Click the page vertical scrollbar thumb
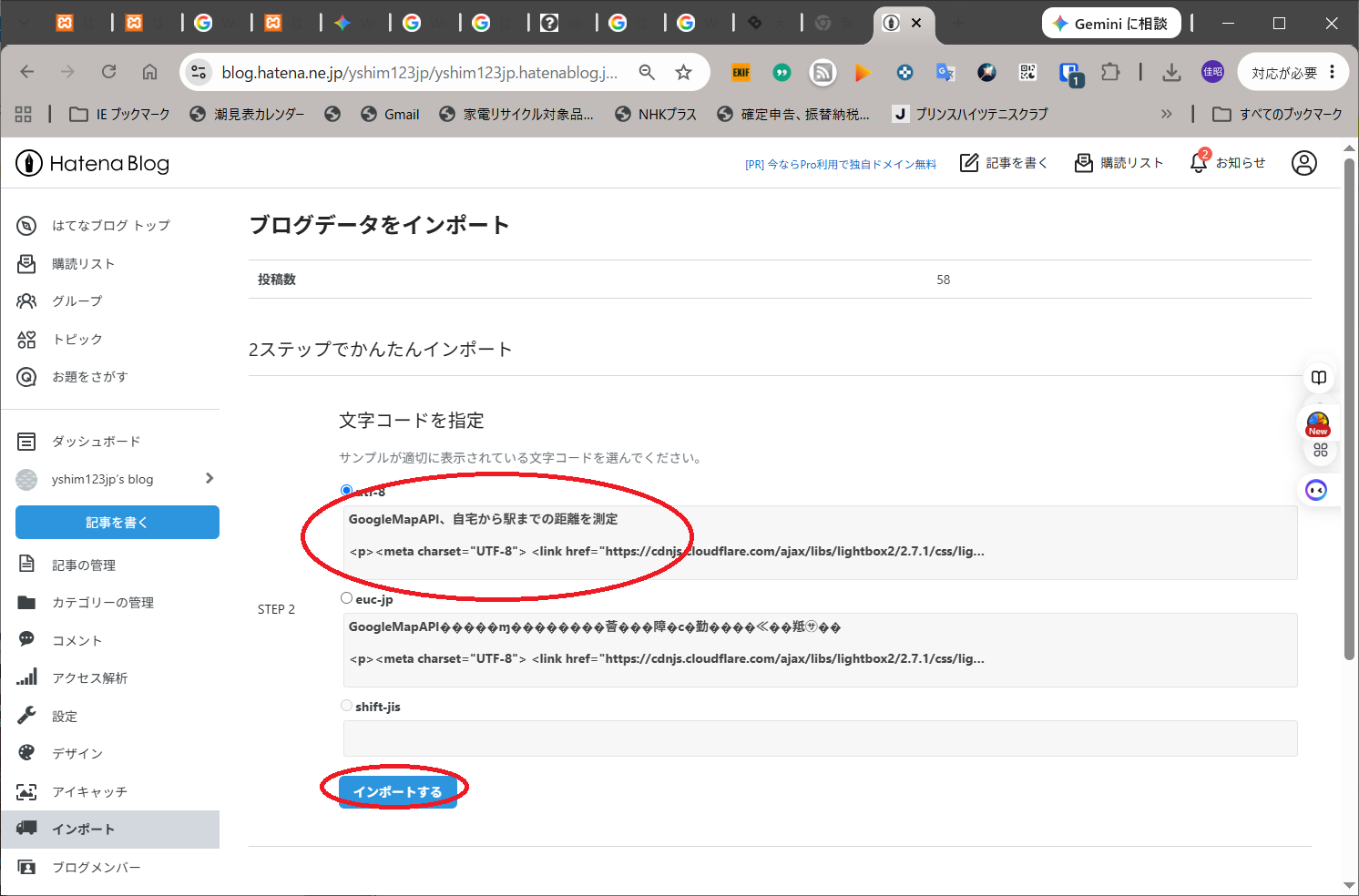 click(x=1349, y=408)
